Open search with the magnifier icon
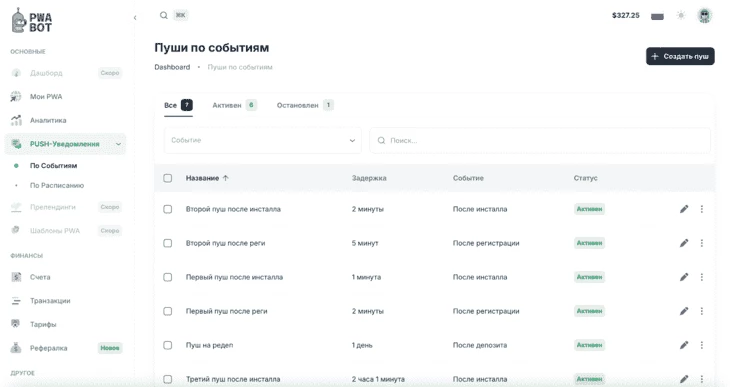This screenshot has width=730, height=387. [163, 15]
